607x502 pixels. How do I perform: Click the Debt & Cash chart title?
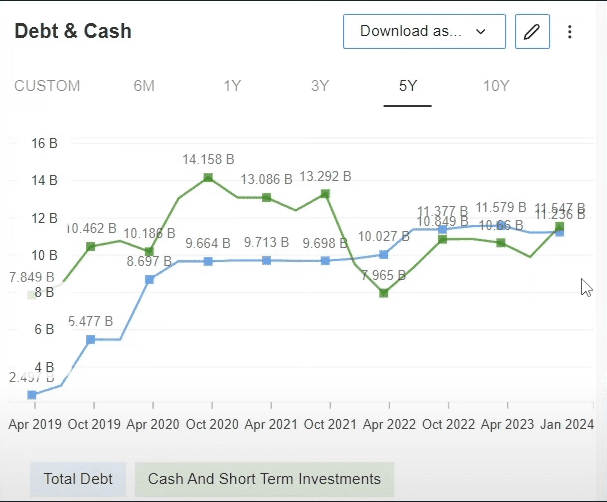pos(73,31)
